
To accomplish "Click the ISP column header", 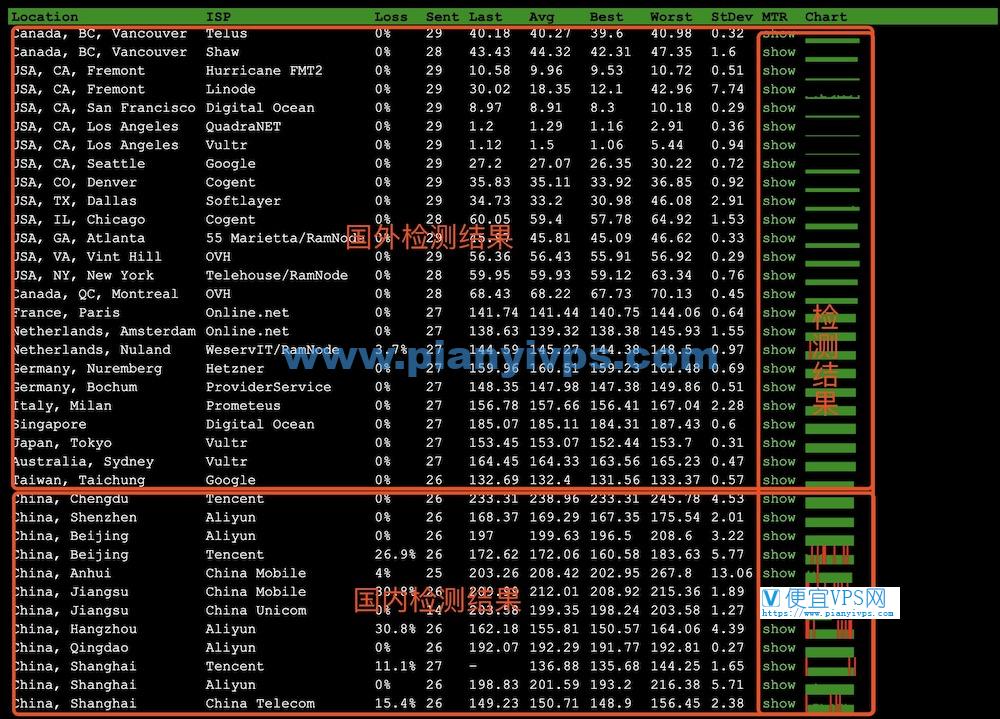I will [x=218, y=17].
